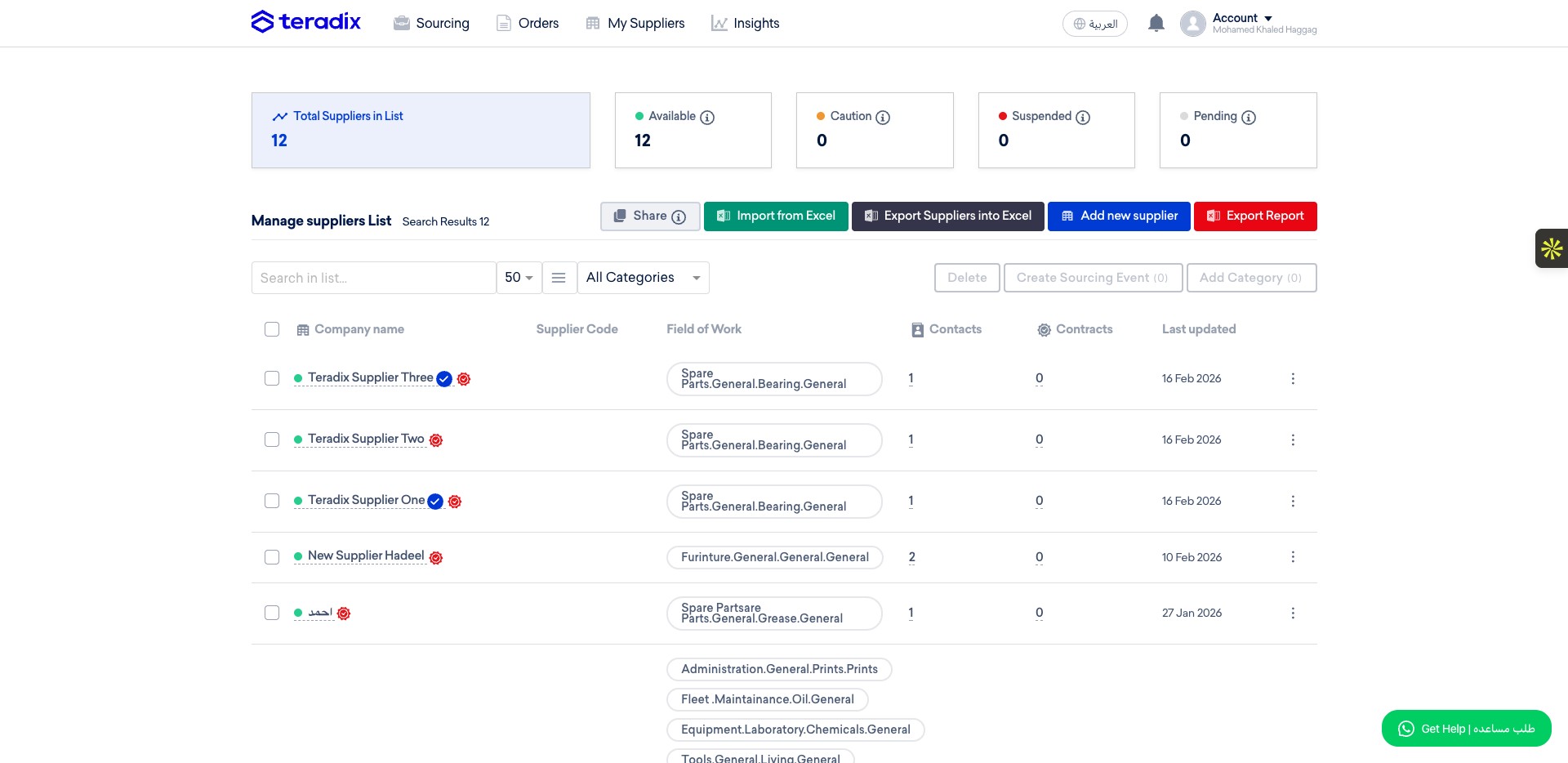Open the Orders menu
1568x763 pixels.
528,23
